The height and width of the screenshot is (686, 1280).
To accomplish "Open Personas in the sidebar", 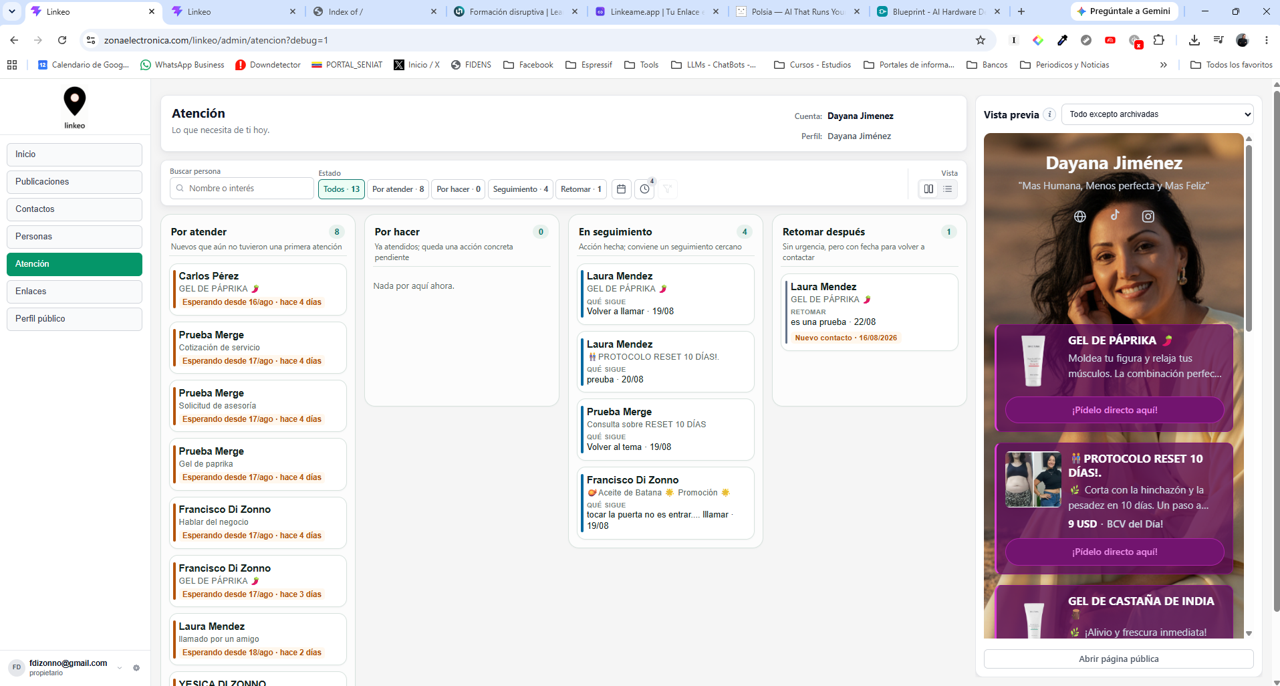I will [x=74, y=236].
